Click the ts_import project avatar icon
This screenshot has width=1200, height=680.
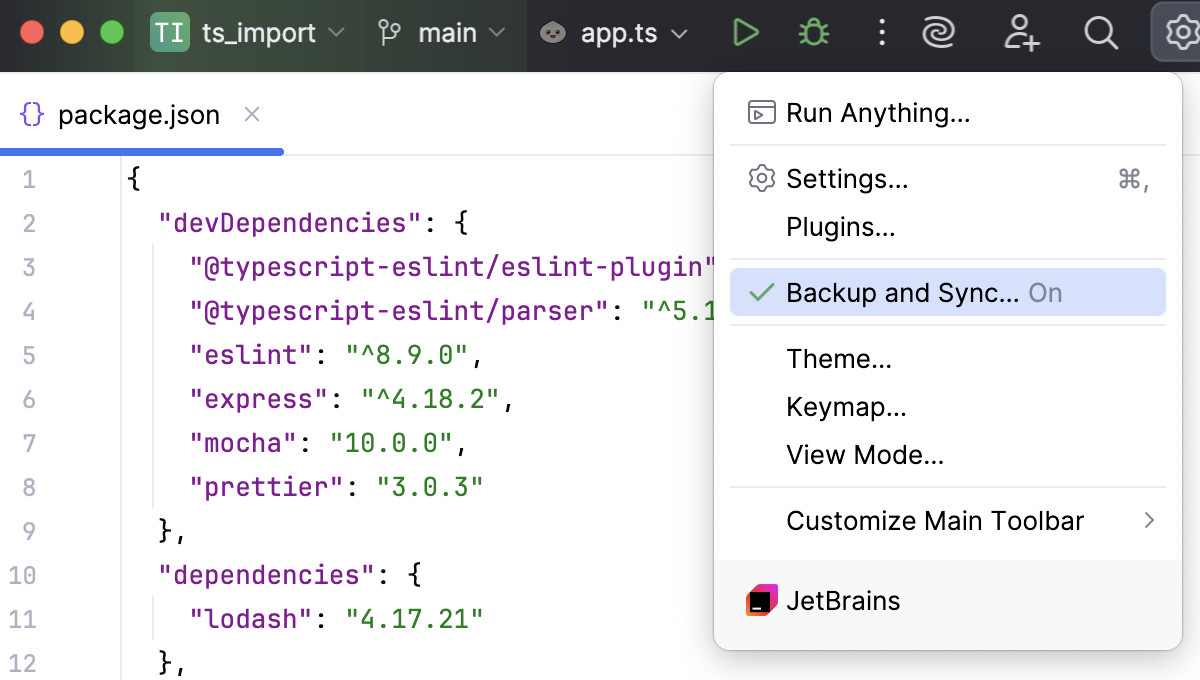click(168, 32)
